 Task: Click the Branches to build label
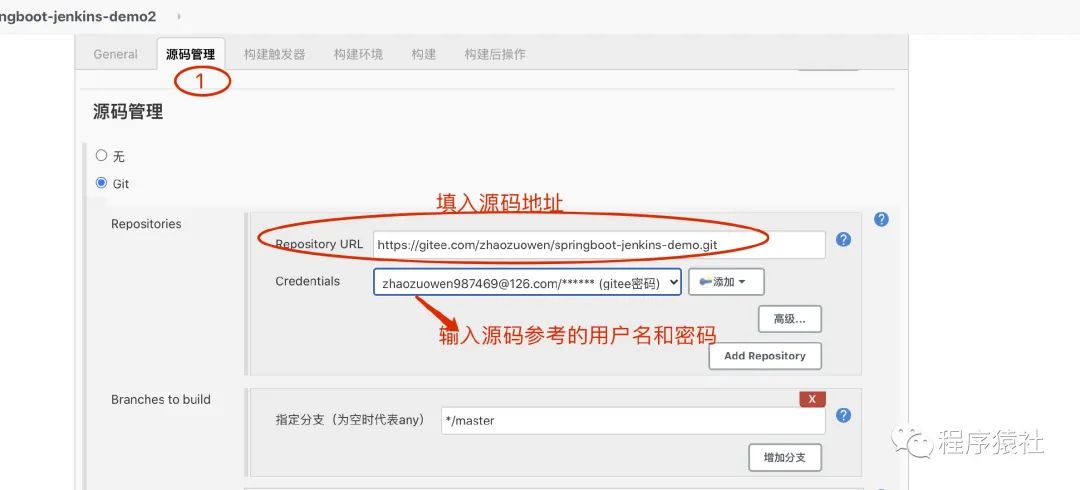(160, 399)
